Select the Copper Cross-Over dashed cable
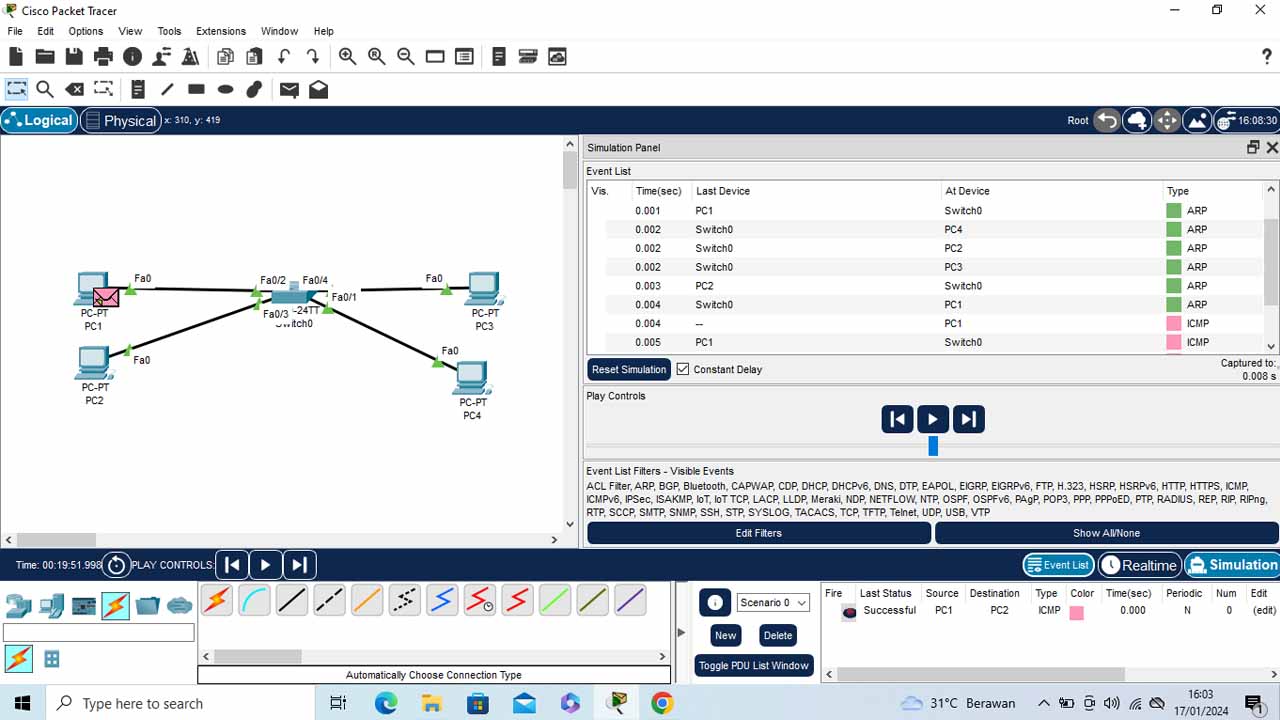Viewport: 1280px width, 720px height. (329, 600)
